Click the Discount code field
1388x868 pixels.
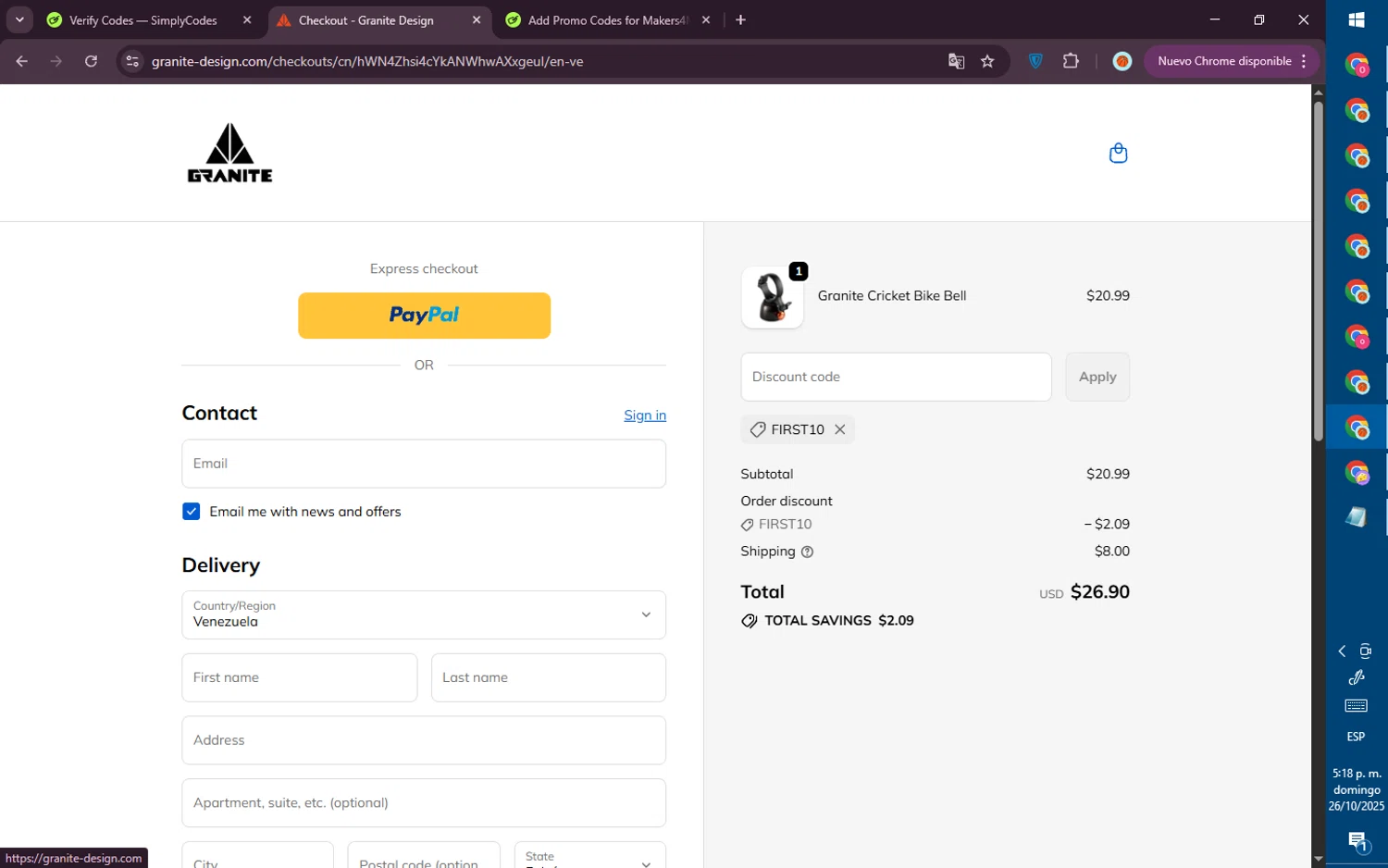coord(896,377)
